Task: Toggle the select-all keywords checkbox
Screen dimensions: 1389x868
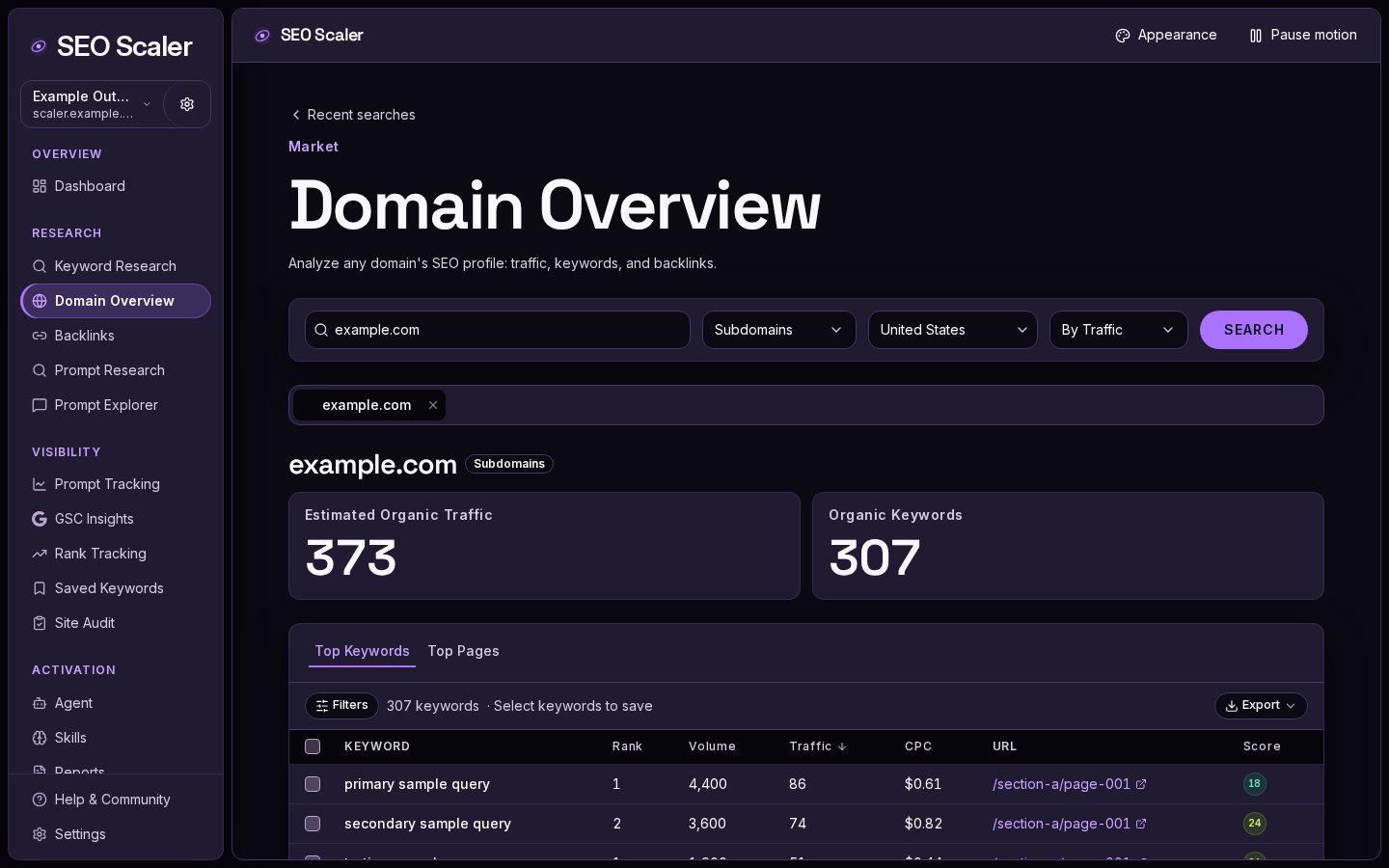Action: coord(313,746)
